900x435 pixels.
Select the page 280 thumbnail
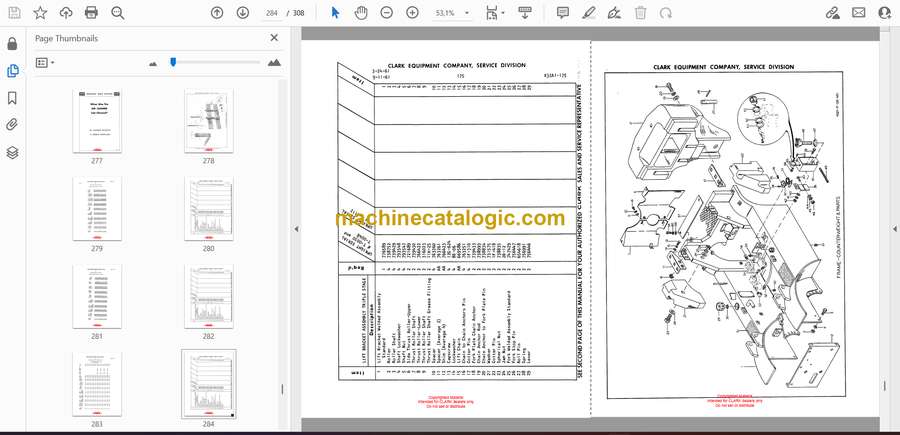click(208, 209)
